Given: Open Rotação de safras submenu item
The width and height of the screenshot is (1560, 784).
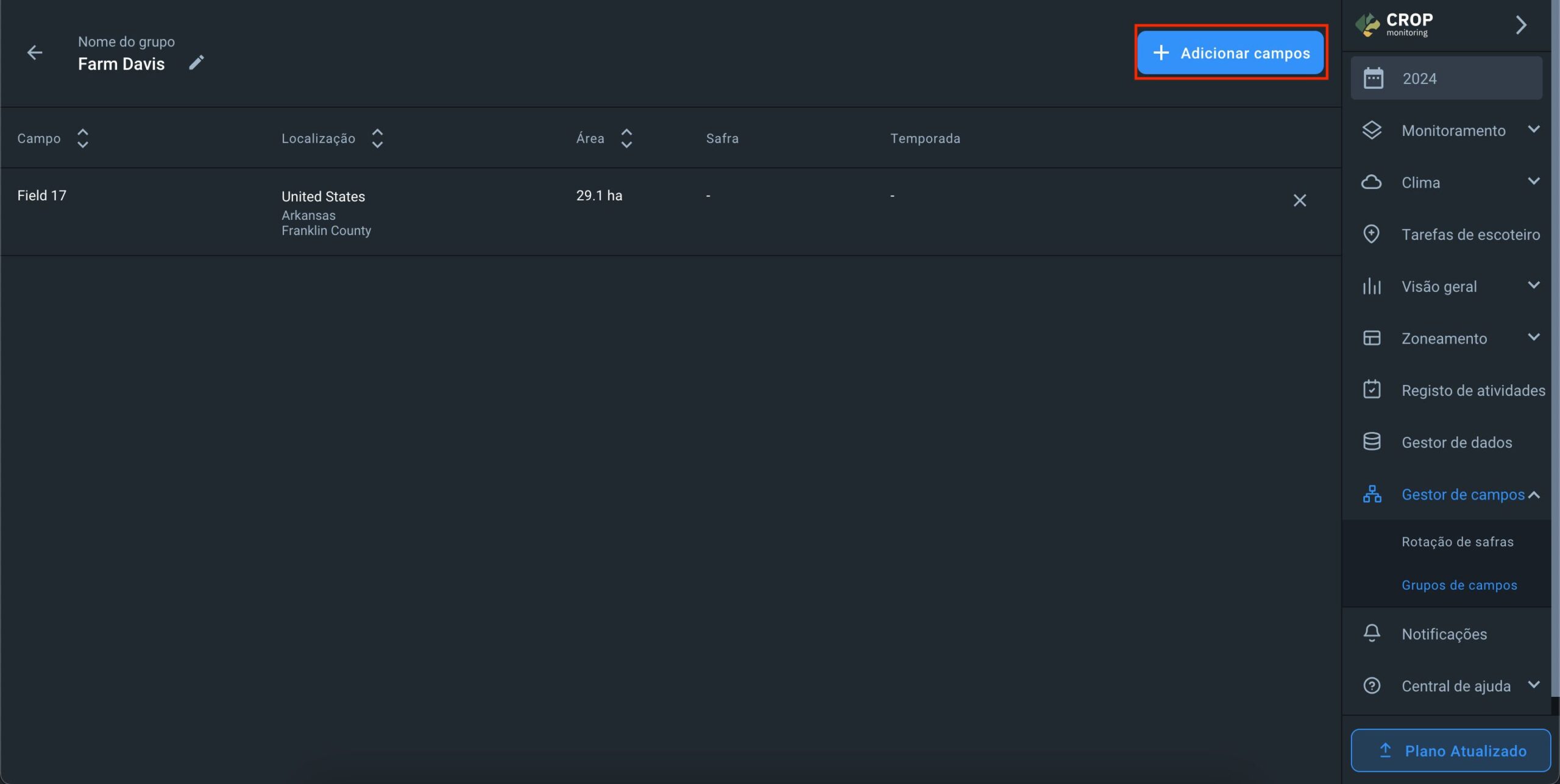Looking at the screenshot, I should [1457, 542].
